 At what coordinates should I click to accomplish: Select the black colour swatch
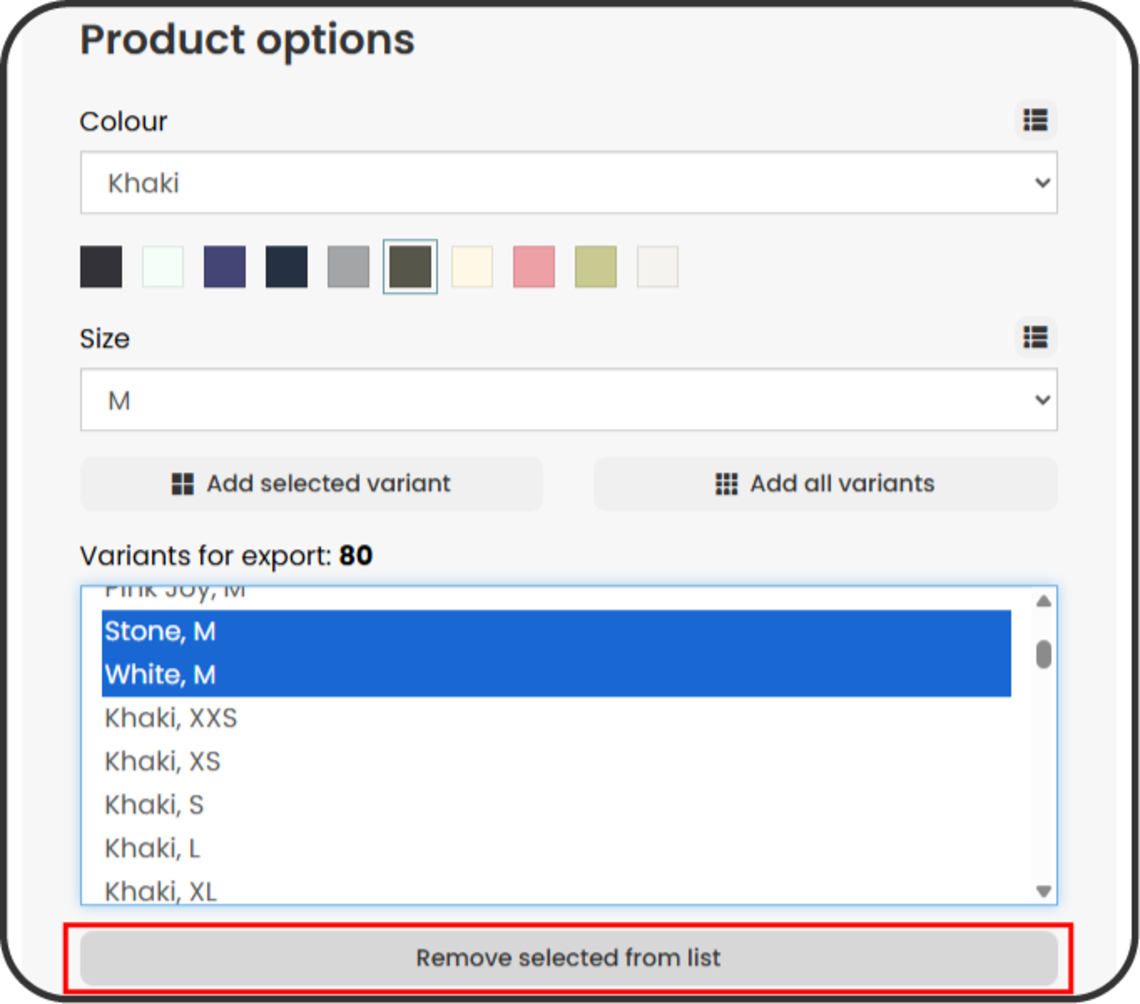pyautogui.click(x=100, y=266)
